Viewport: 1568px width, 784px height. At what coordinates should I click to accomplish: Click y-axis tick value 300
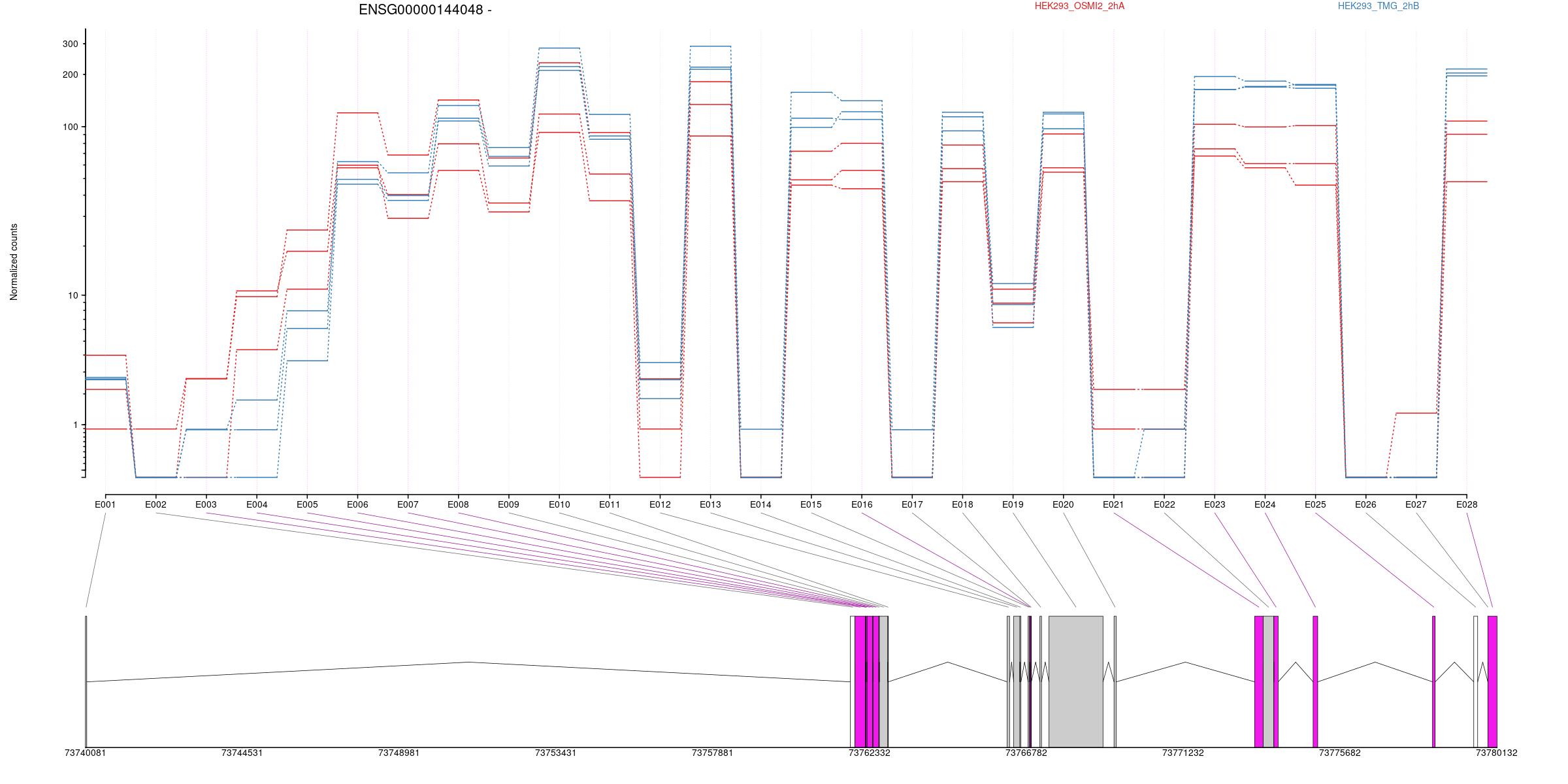pos(70,44)
